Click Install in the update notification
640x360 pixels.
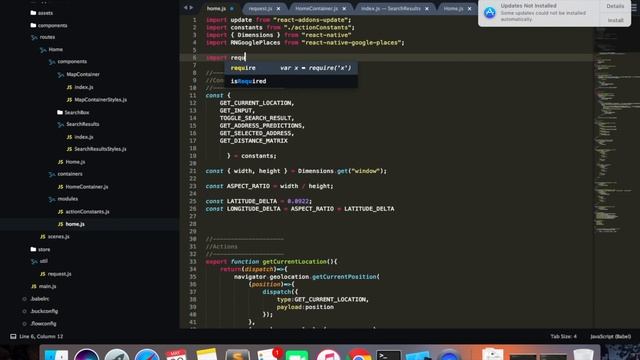point(615,20)
